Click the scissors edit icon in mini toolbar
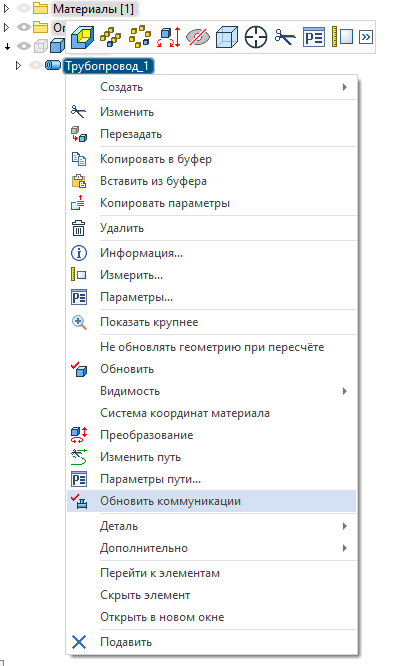393x666 pixels. click(x=285, y=37)
